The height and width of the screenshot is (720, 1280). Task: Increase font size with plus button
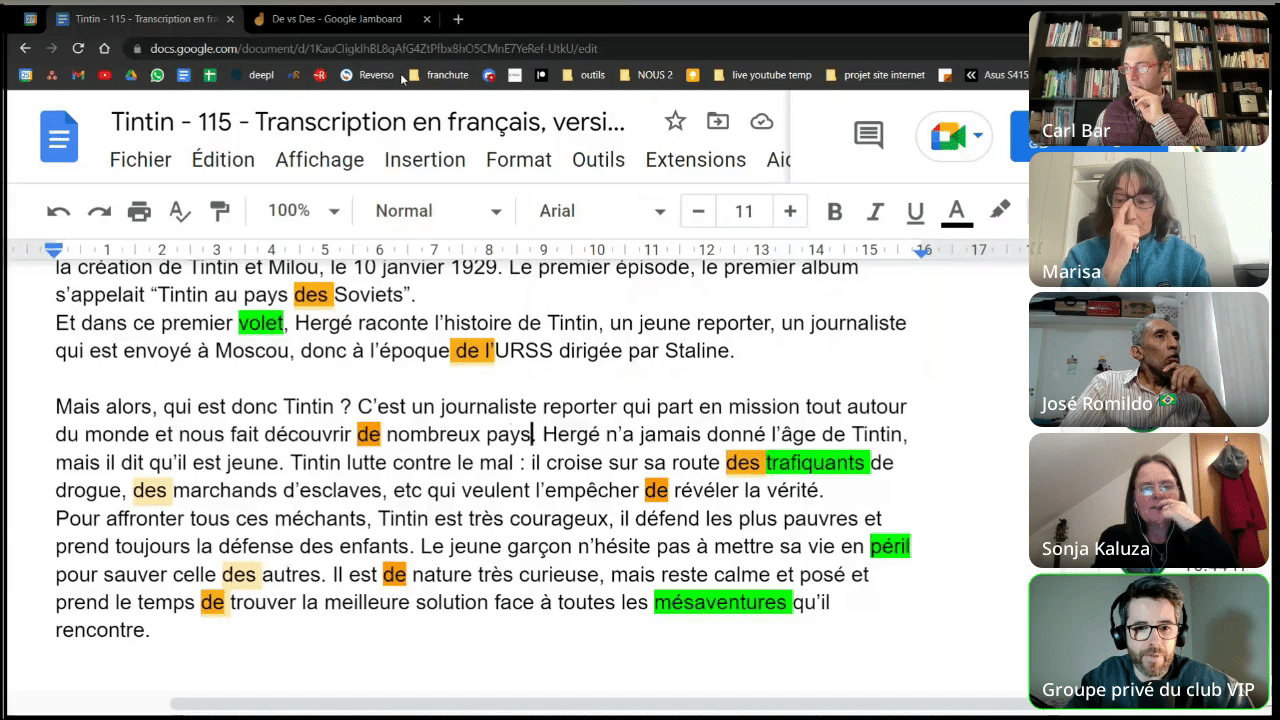[790, 211]
